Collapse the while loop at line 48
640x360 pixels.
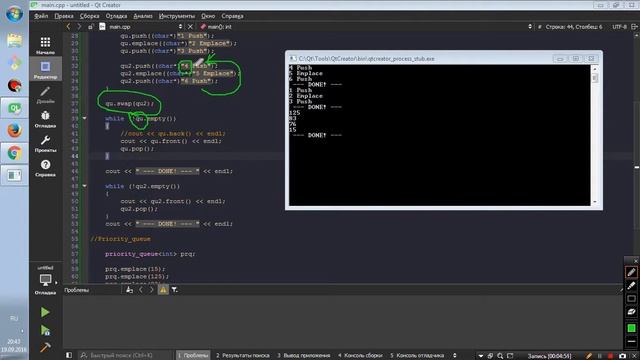pyautogui.click(x=84, y=186)
